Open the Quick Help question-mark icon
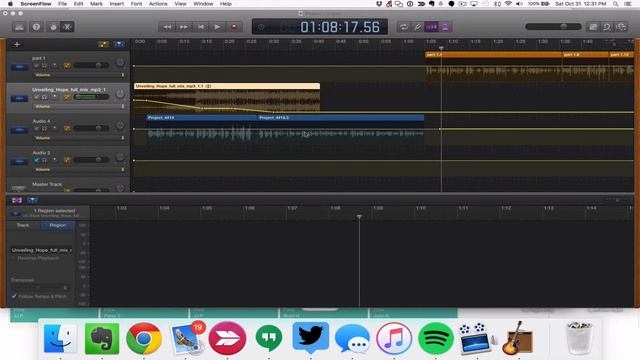The image size is (640, 360). (36, 27)
